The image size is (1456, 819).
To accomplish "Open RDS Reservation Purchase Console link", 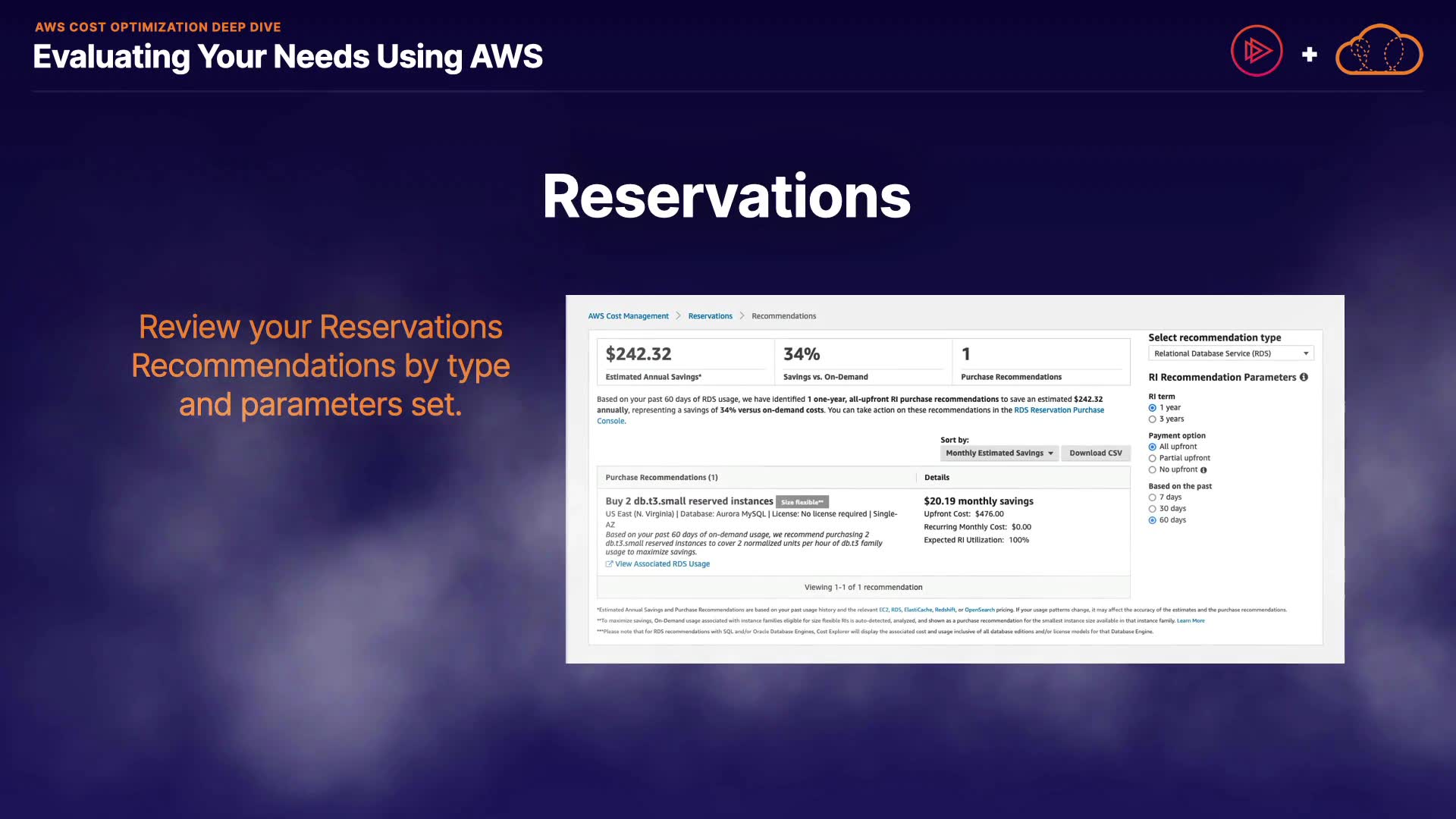I will [1059, 410].
